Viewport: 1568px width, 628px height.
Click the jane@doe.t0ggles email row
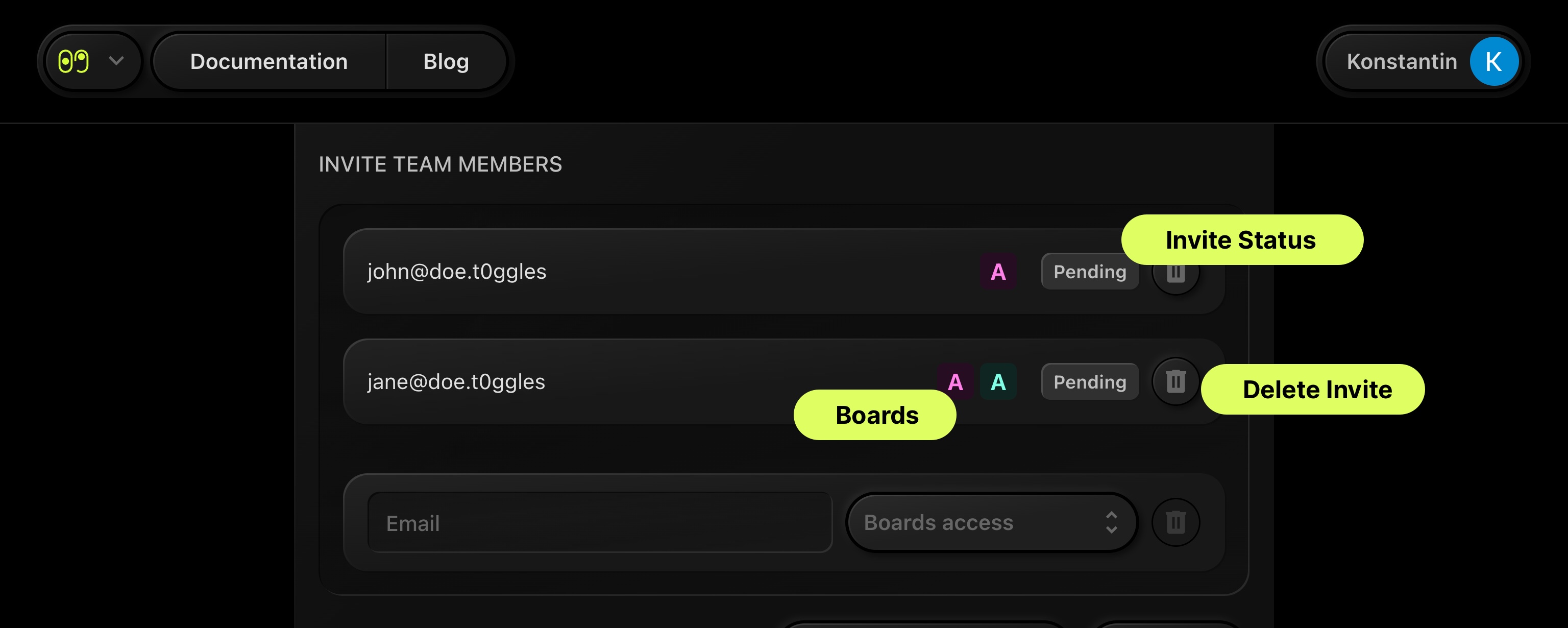pyautogui.click(x=456, y=382)
